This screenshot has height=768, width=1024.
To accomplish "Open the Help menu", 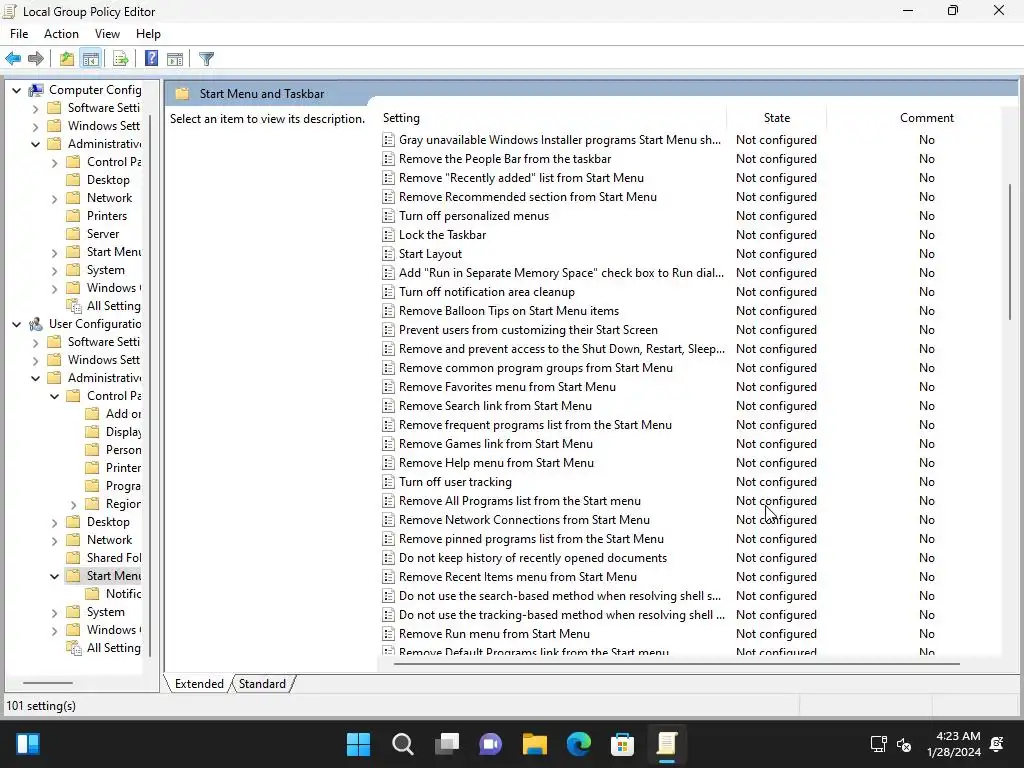I will tap(148, 34).
